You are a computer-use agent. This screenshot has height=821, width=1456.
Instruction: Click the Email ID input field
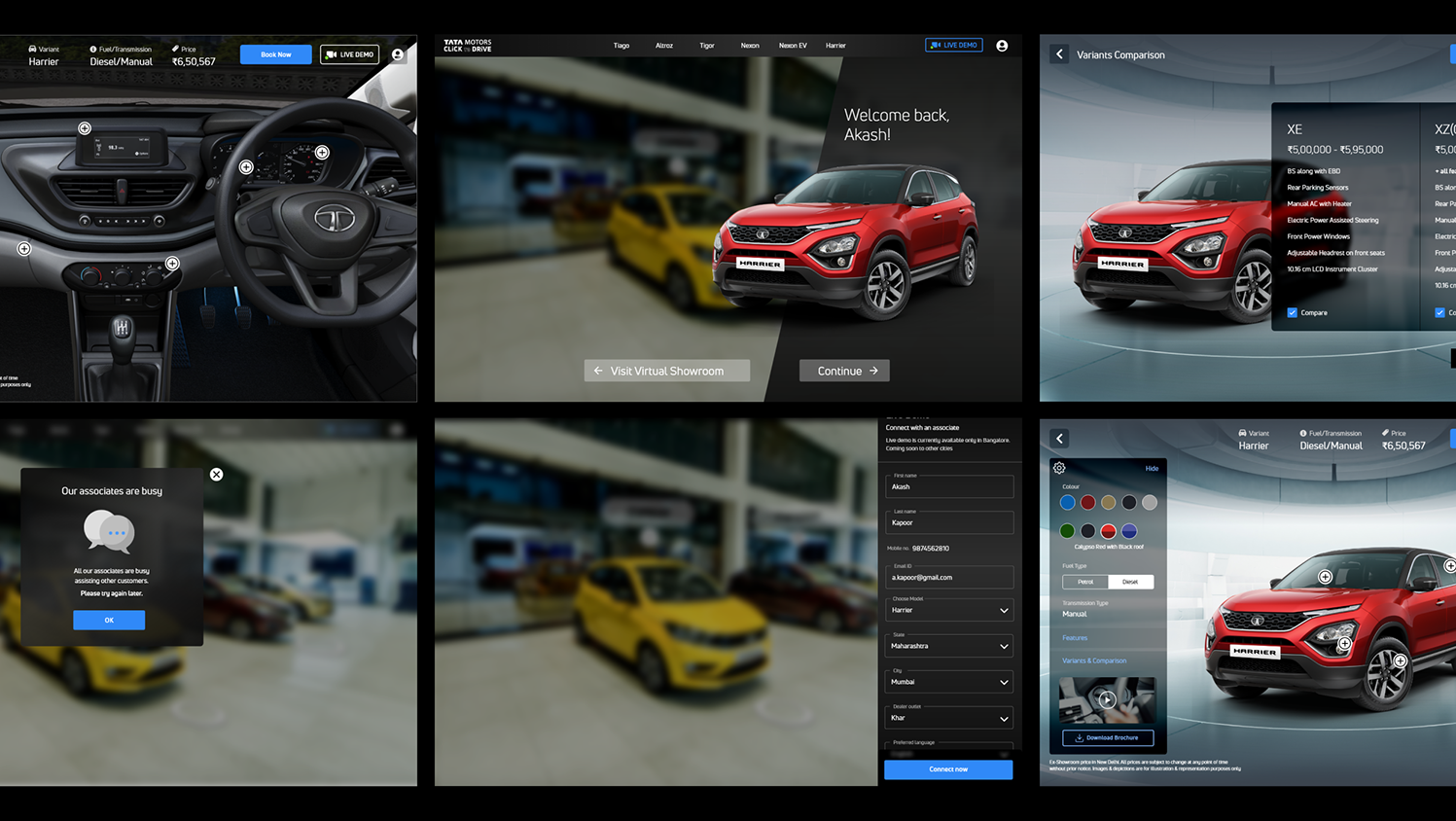tap(949, 576)
